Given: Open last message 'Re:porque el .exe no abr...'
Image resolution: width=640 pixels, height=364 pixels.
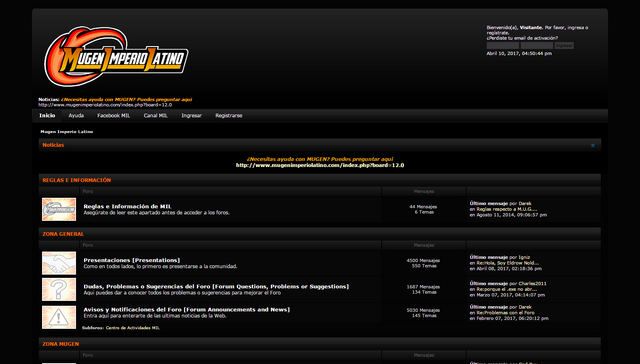Looking at the screenshot, I should coord(507,289).
